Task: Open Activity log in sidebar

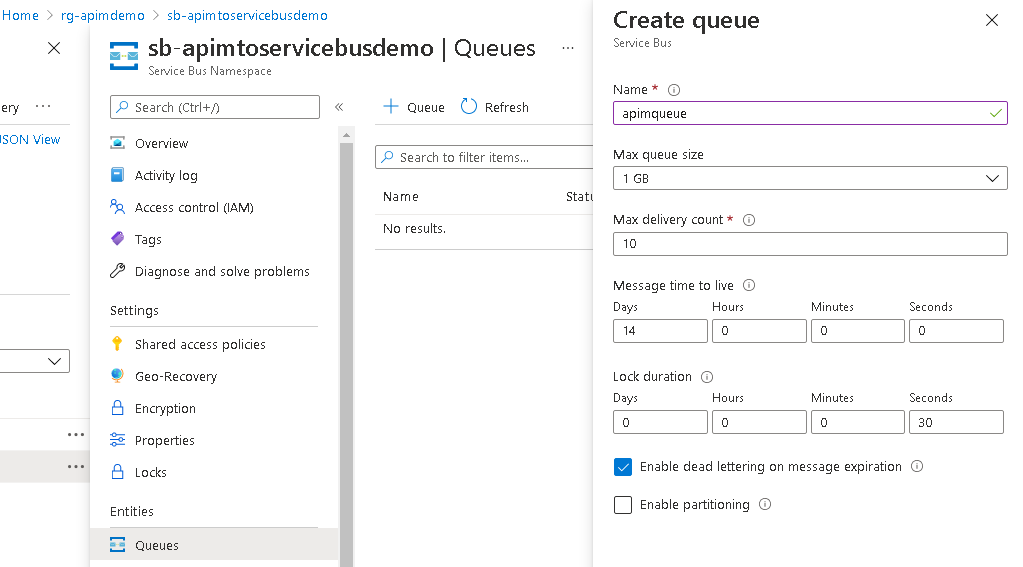Action: coord(166,176)
